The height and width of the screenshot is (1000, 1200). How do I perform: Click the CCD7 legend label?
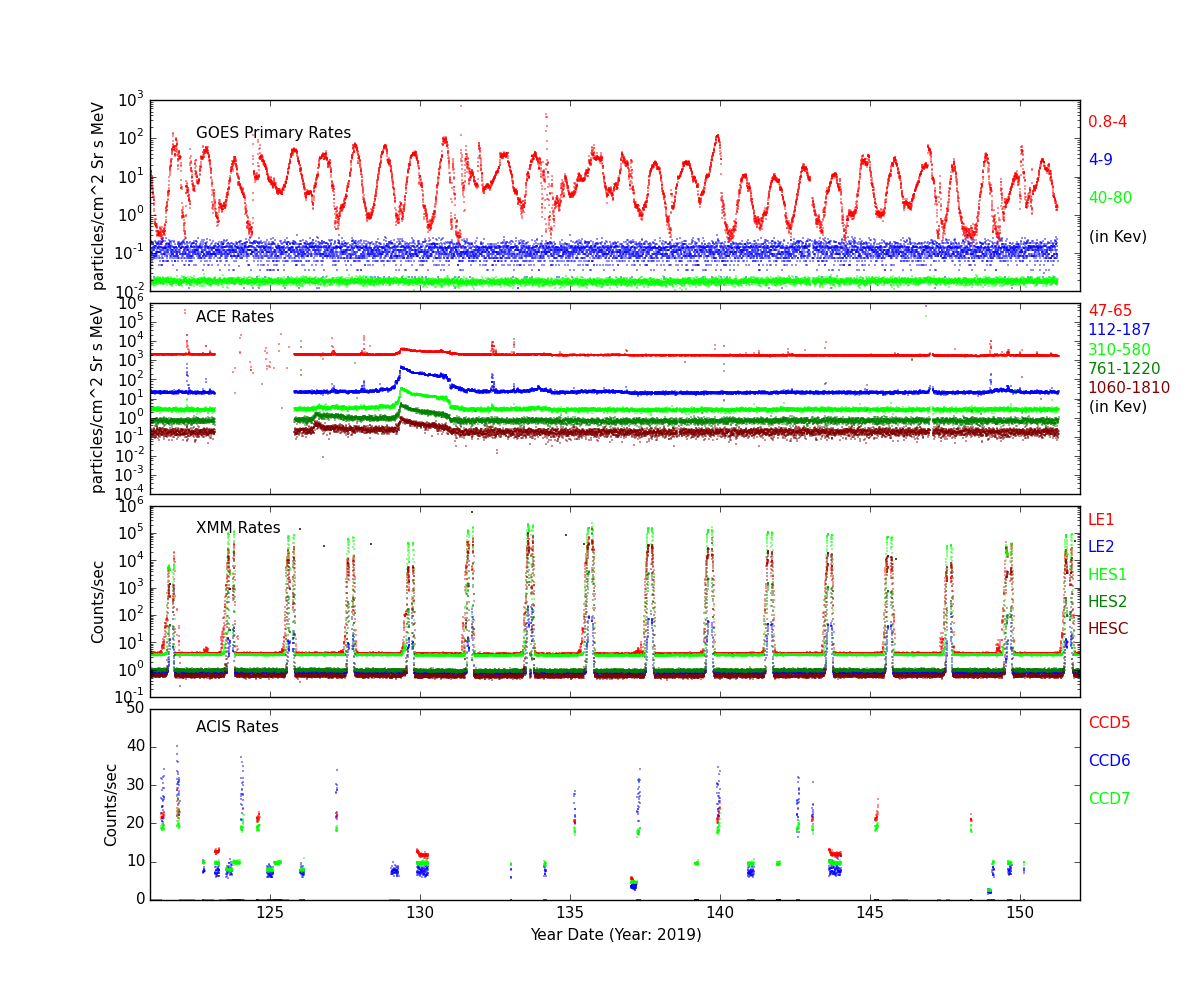[1109, 799]
